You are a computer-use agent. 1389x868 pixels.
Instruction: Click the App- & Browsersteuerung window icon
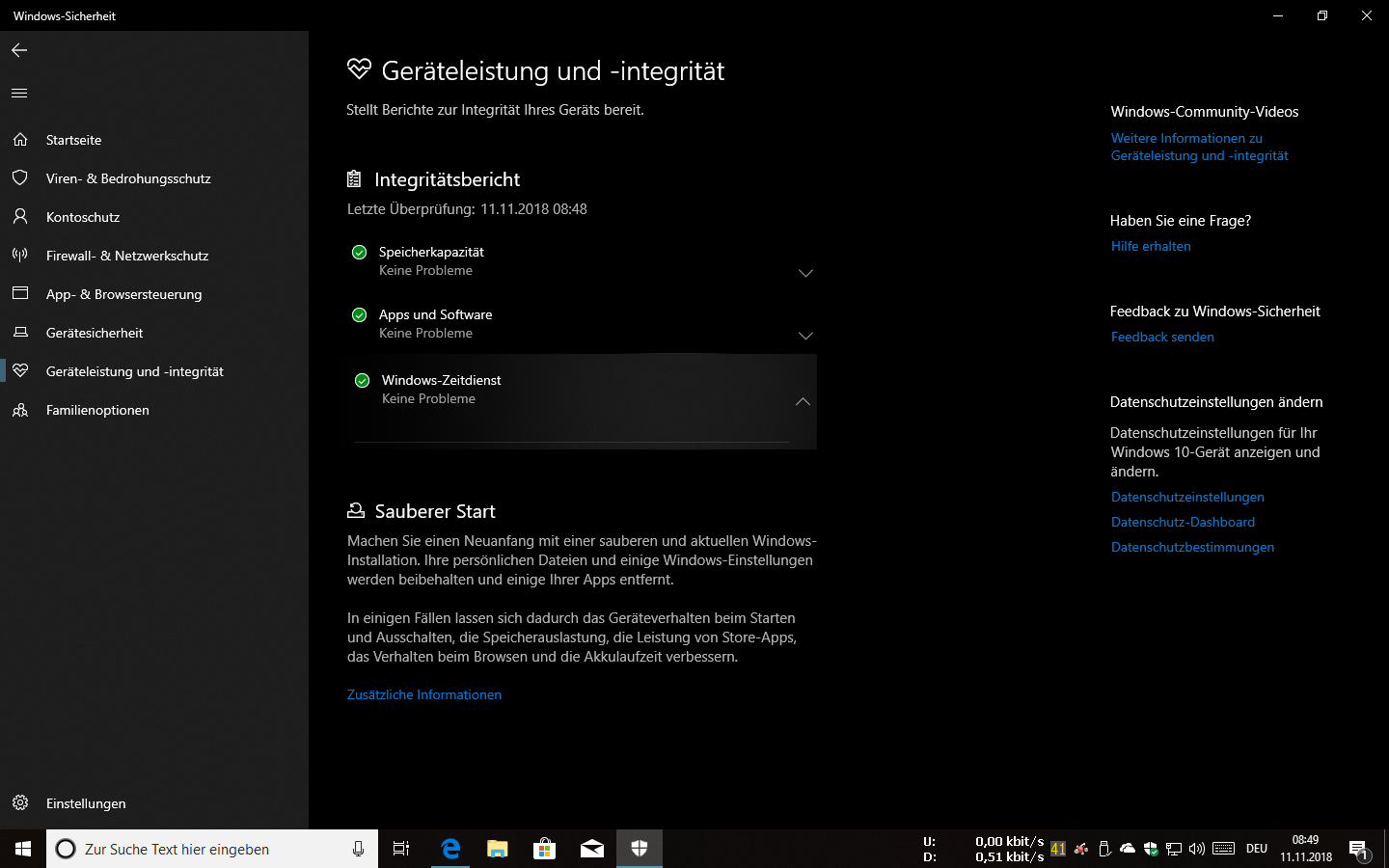20,293
